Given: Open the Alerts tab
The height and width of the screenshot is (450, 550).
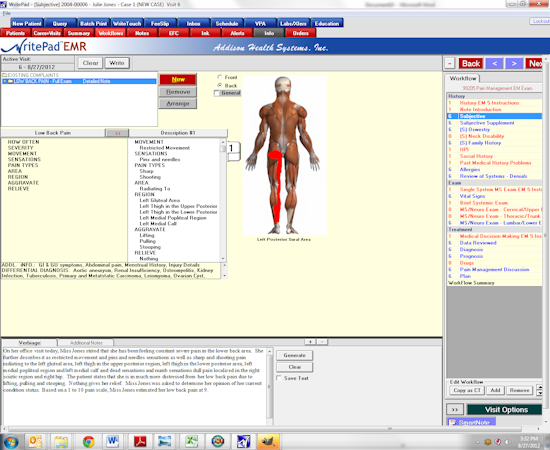Looking at the screenshot, I should pos(237,33).
